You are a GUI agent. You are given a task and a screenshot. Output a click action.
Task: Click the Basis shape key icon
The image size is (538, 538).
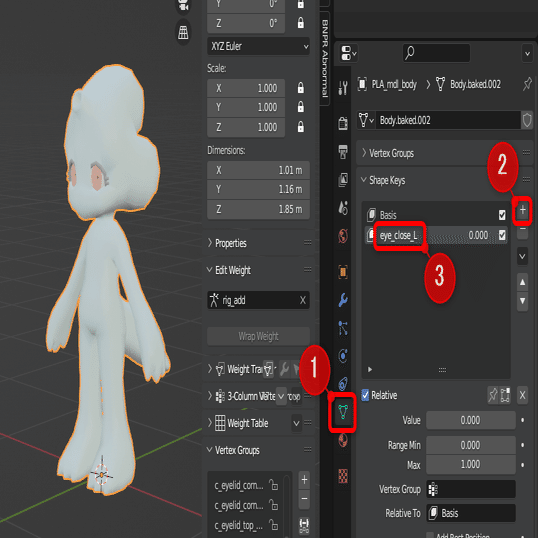click(x=371, y=215)
